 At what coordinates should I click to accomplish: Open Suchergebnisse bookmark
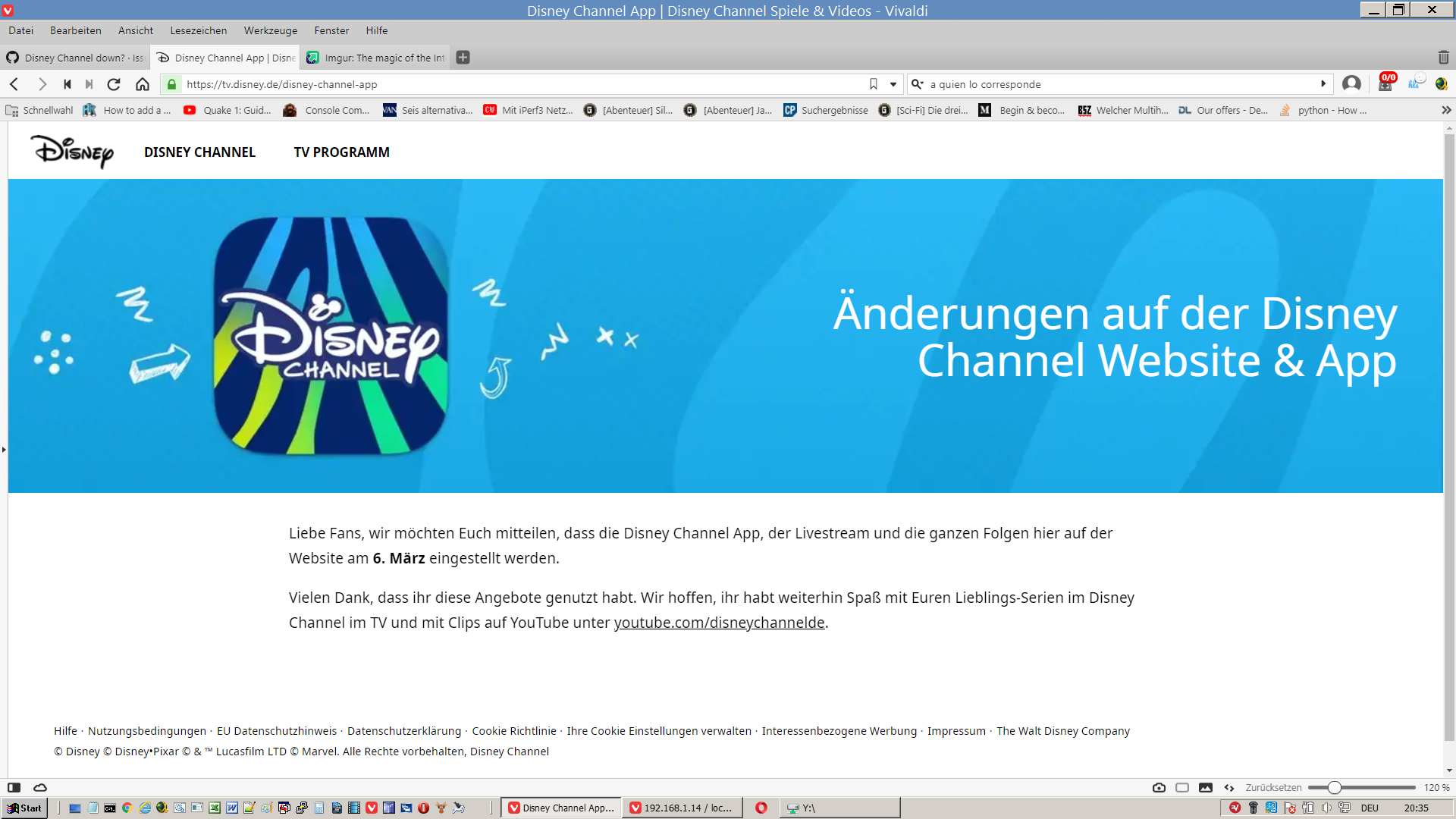click(826, 110)
